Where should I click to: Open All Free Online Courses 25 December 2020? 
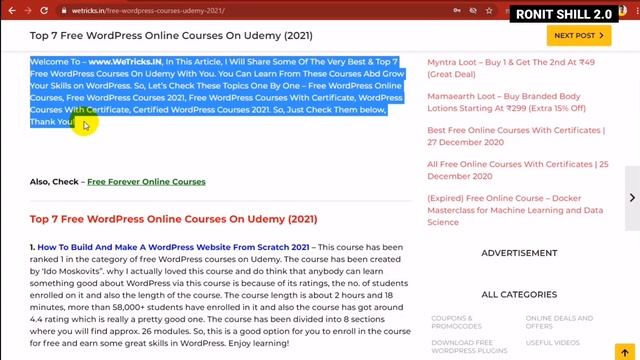click(x=518, y=170)
